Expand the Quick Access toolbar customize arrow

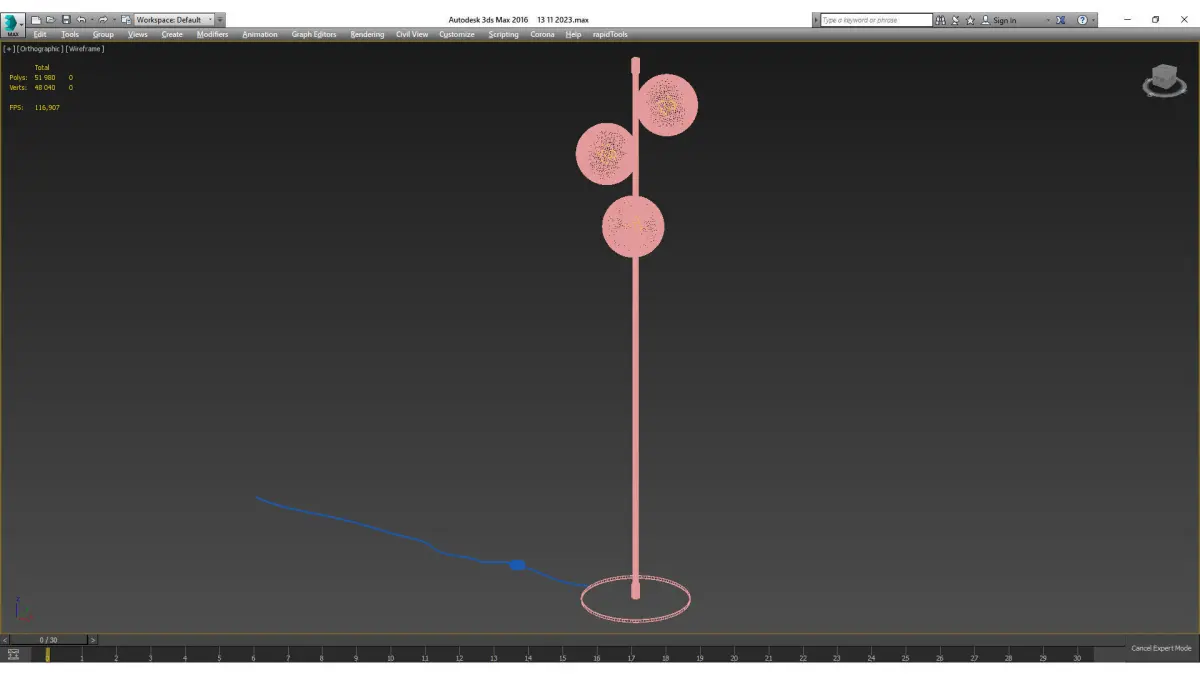(x=220, y=20)
